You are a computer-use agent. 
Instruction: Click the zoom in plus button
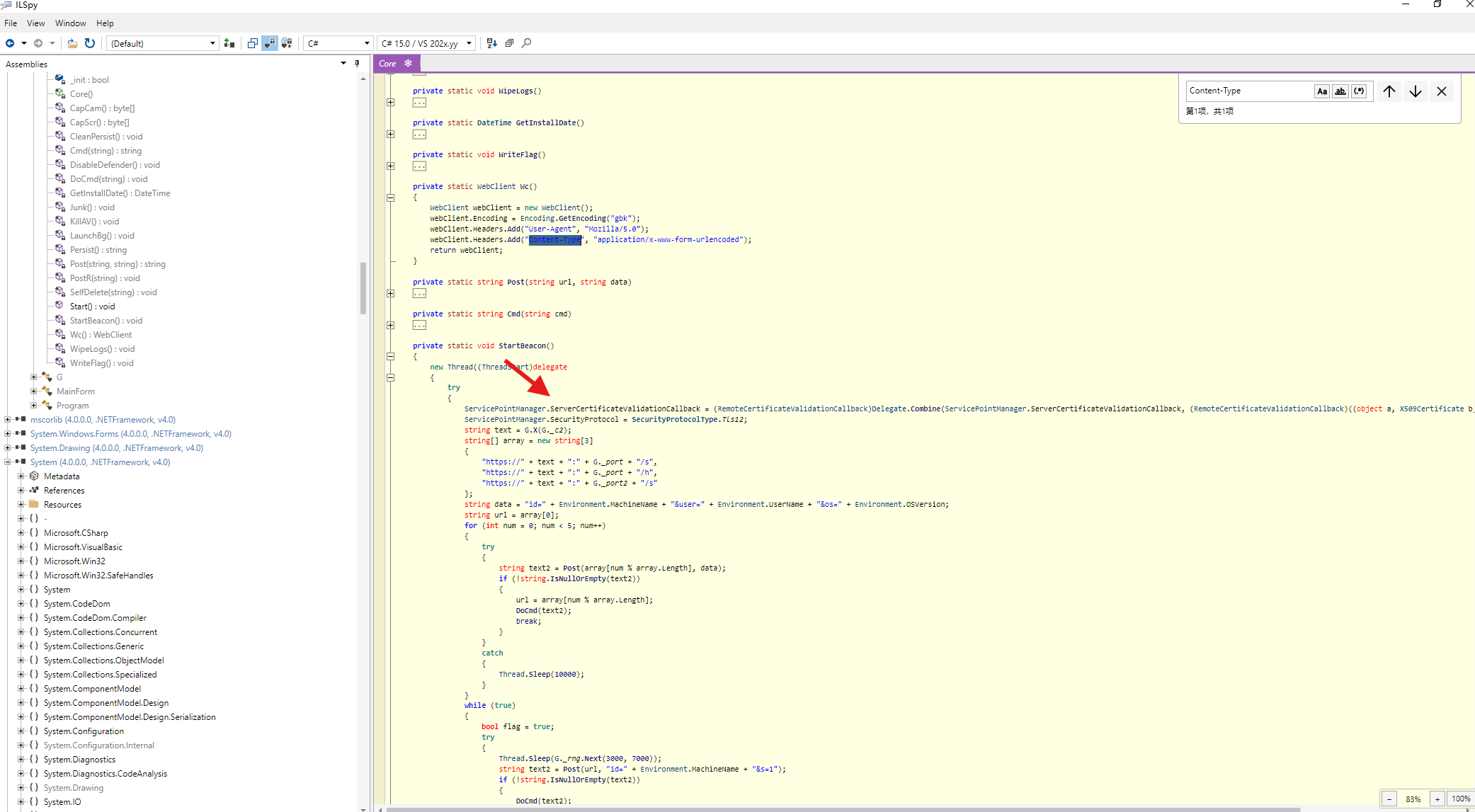[x=1437, y=799]
